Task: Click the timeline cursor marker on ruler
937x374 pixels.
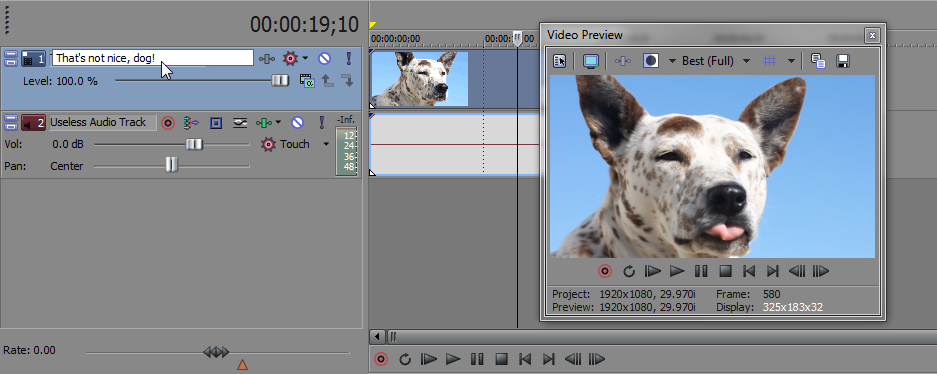Action: pyautogui.click(x=518, y=39)
